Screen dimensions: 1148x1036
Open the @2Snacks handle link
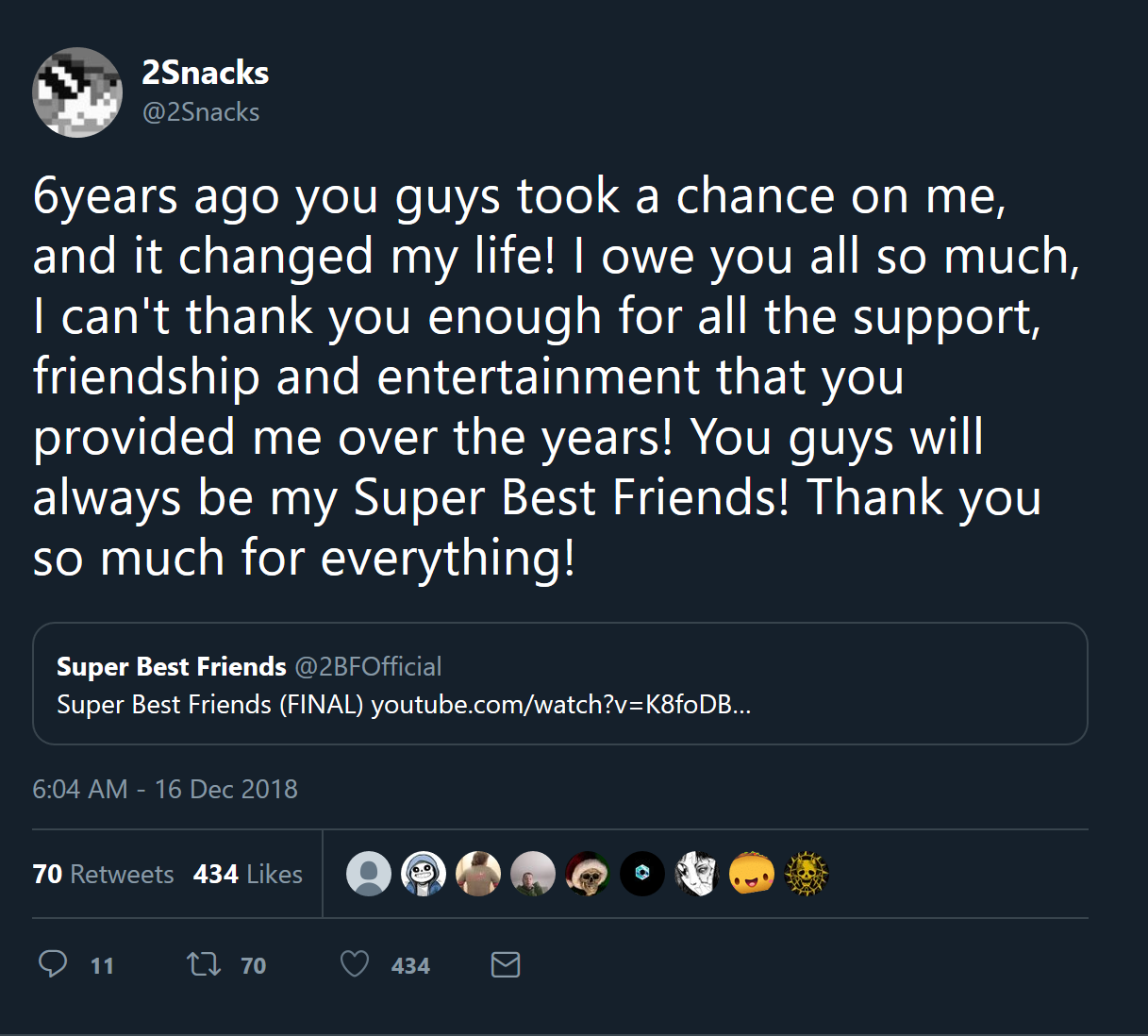[x=201, y=111]
